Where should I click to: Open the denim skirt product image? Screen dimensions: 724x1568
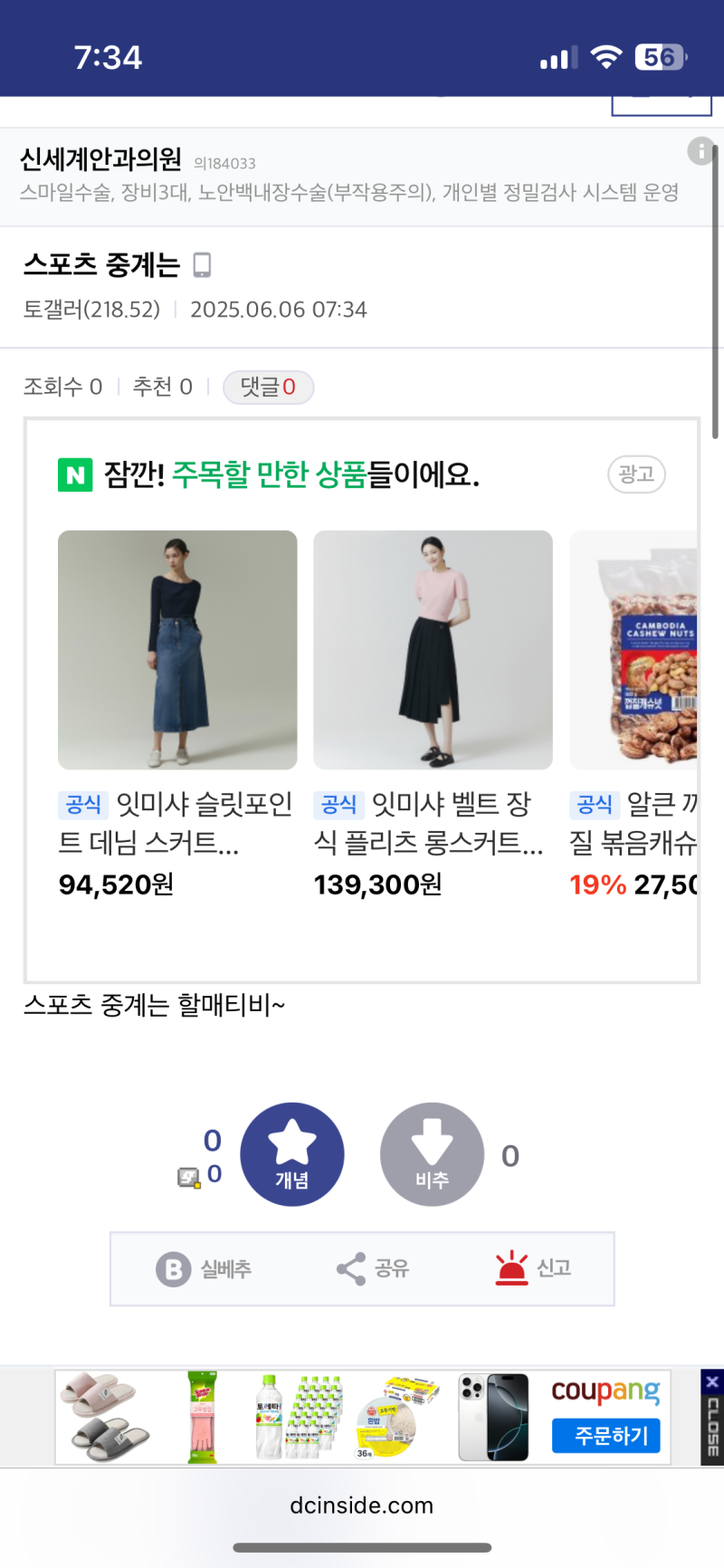(177, 650)
